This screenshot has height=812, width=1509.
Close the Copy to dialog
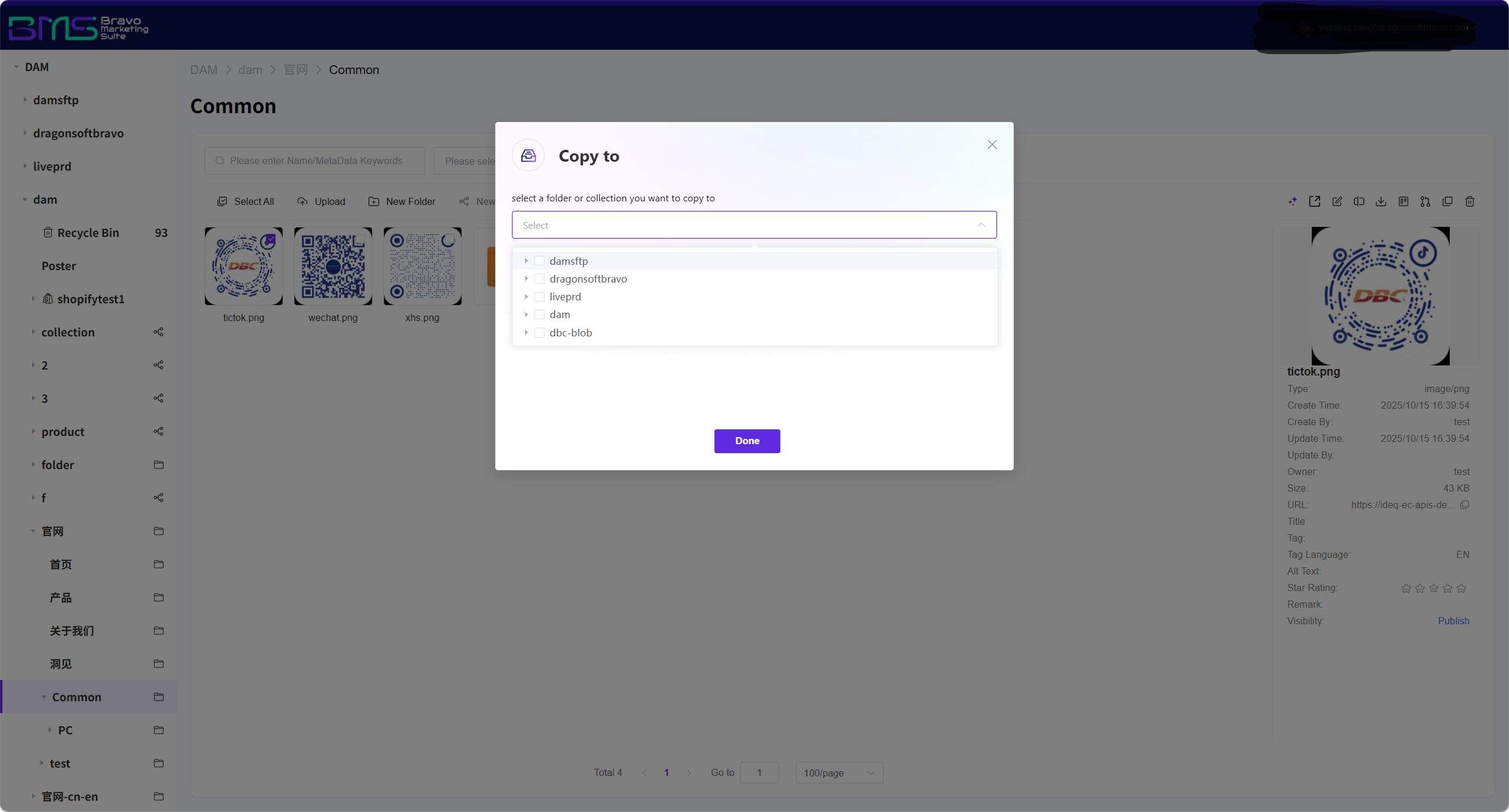(992, 145)
